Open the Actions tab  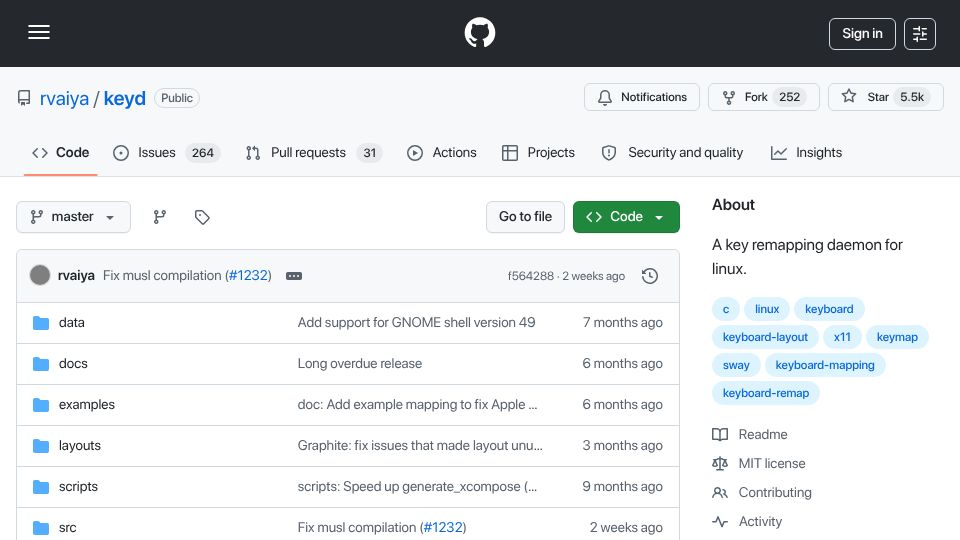(441, 152)
